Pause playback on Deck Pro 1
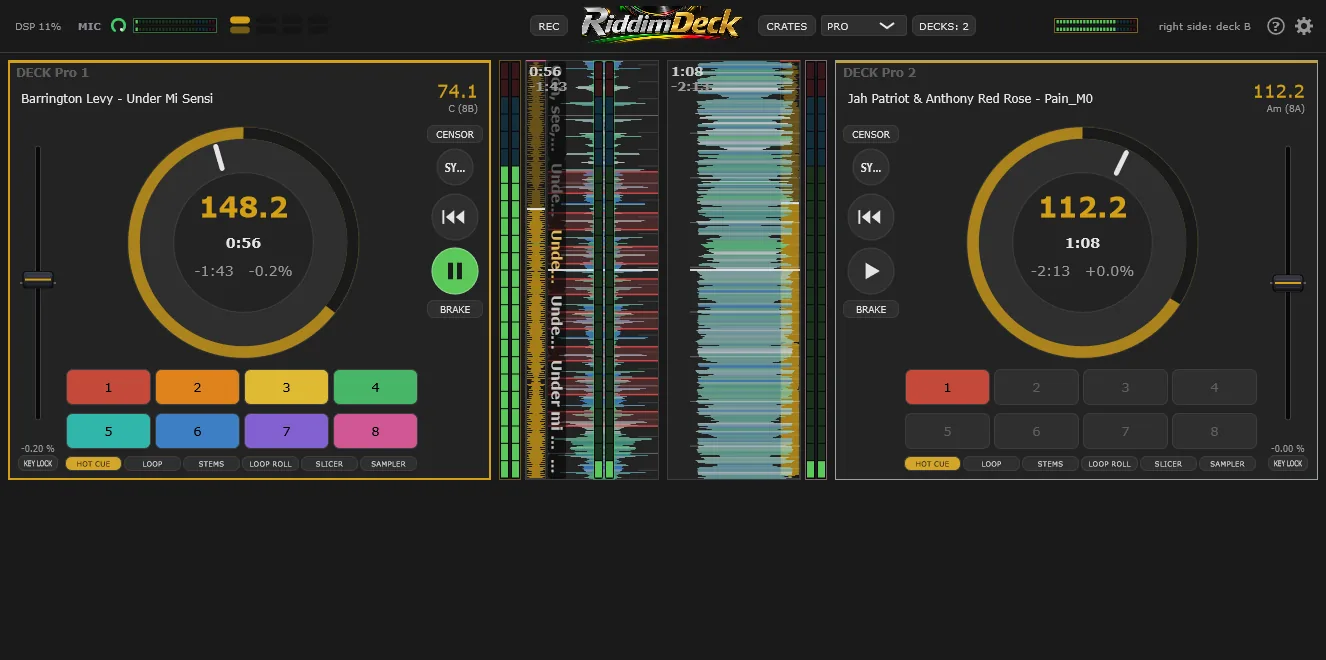1326x660 pixels. (455, 271)
